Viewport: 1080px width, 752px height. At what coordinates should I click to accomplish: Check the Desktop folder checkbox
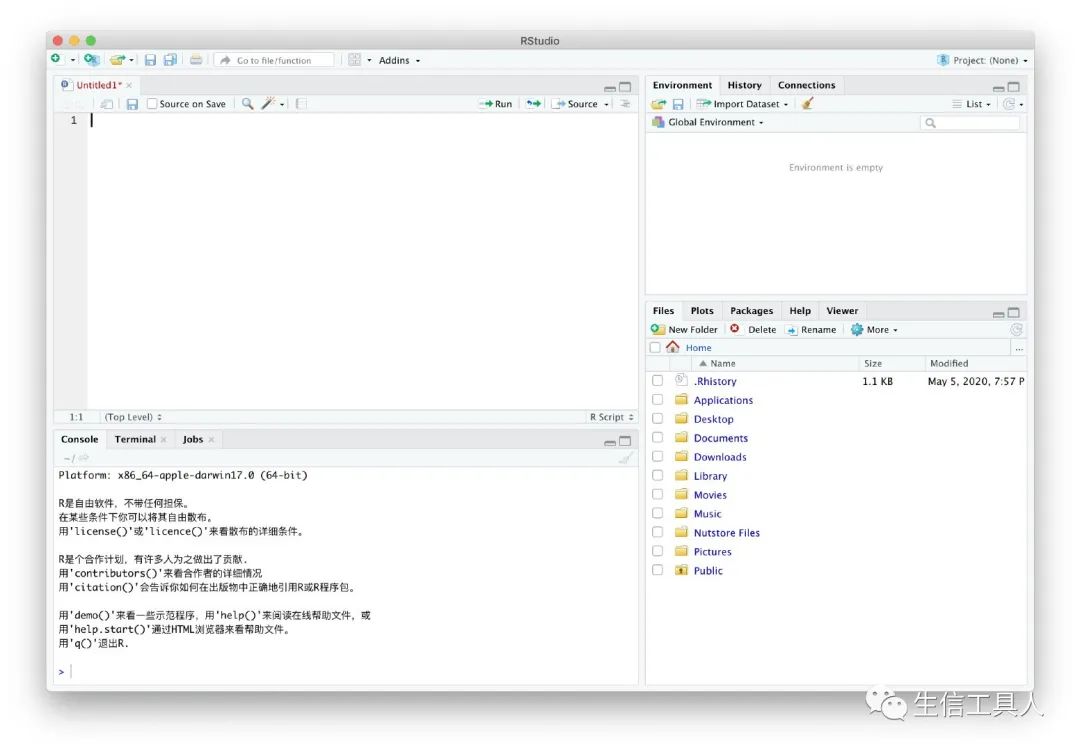click(658, 418)
